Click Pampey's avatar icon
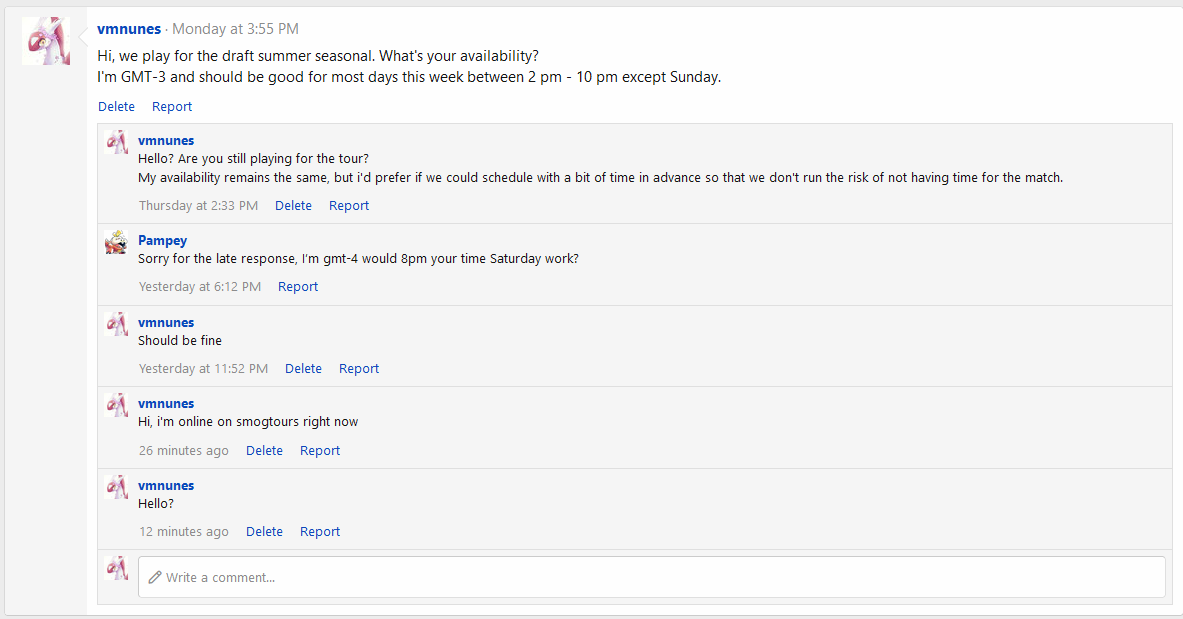This screenshot has height=619, width=1183. pyautogui.click(x=117, y=242)
